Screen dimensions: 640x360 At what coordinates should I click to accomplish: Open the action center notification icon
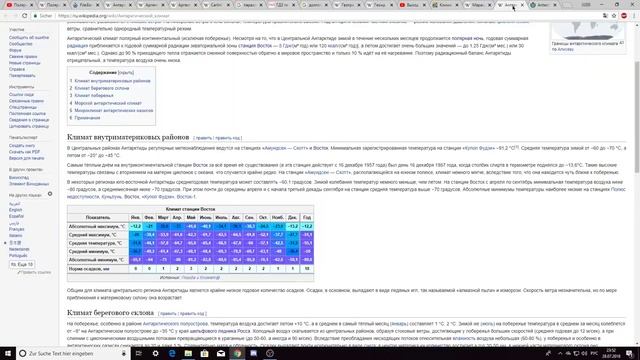click(x=629, y=353)
